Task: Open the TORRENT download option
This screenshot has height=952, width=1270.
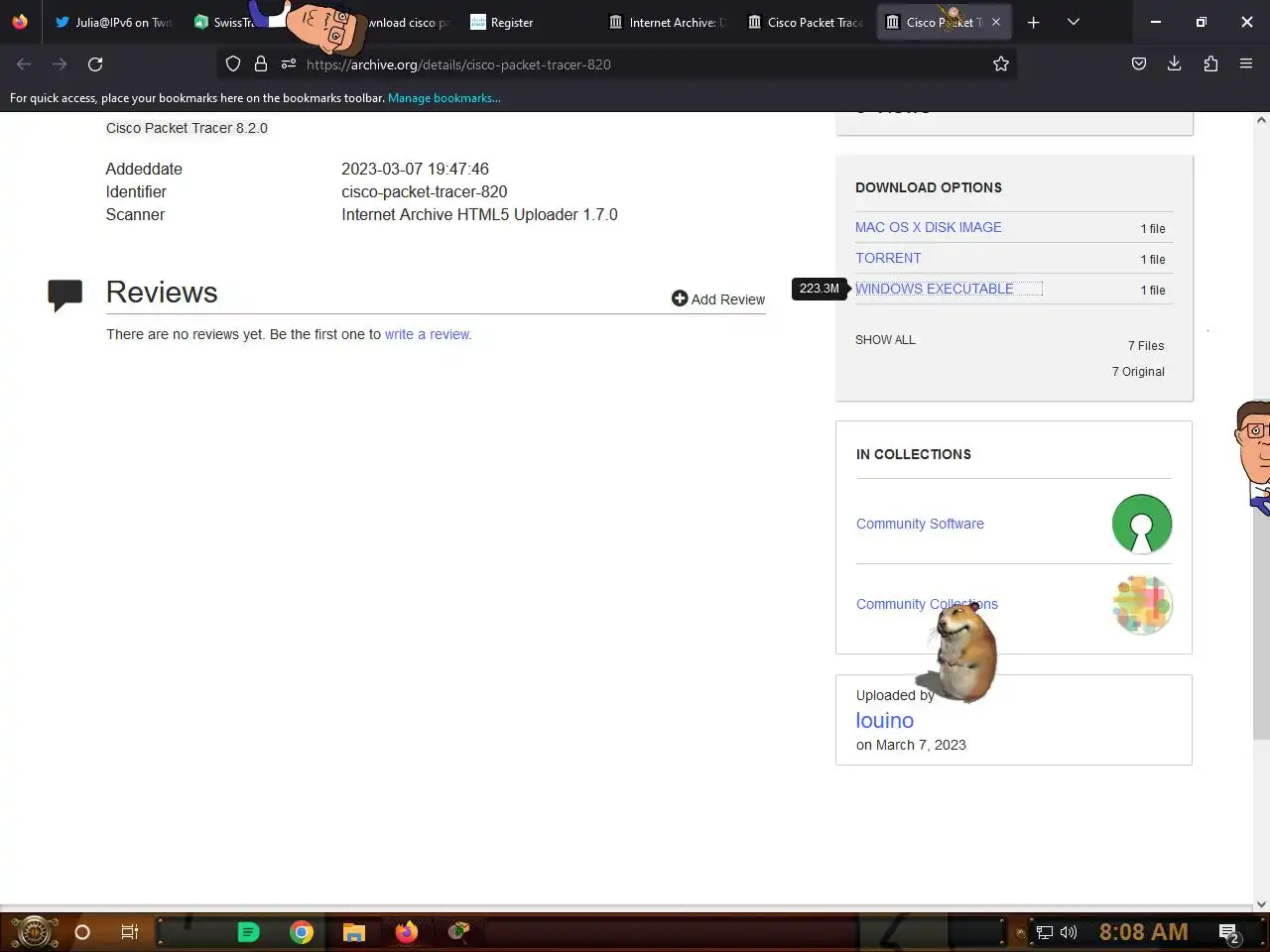Action: click(x=888, y=258)
